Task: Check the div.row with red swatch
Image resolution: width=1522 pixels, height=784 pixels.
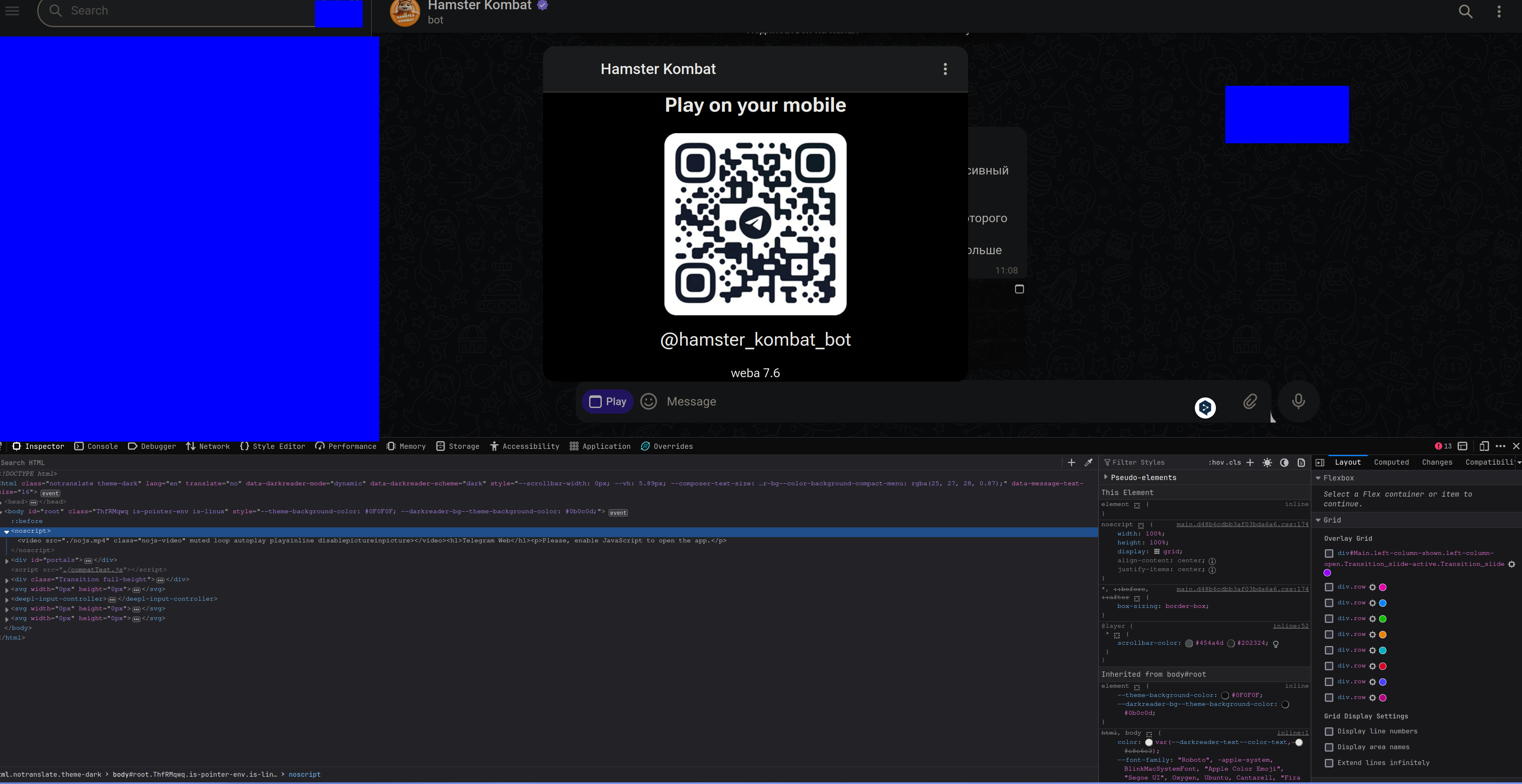Action: click(x=1329, y=666)
